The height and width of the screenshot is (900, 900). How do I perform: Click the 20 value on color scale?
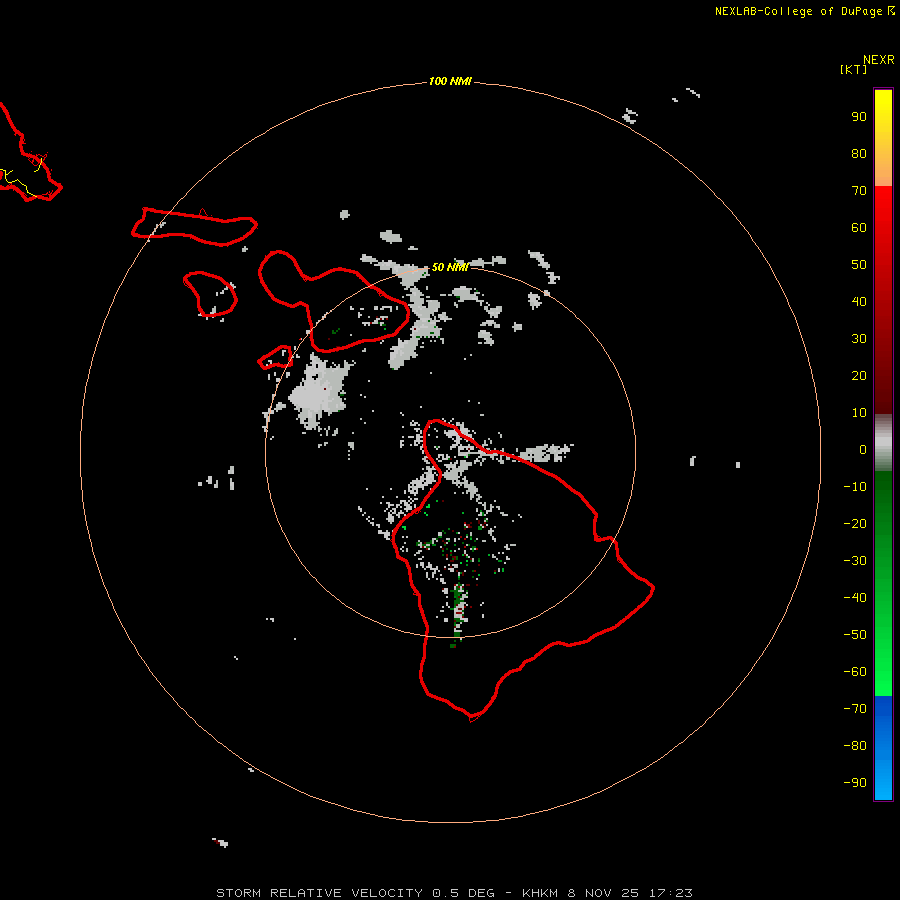coord(859,375)
